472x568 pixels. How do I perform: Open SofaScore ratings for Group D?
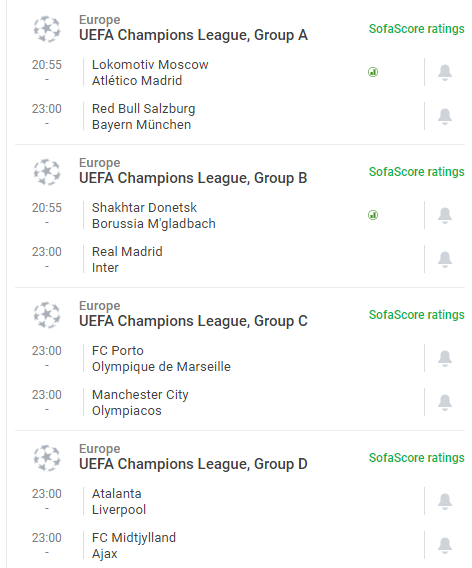416,458
